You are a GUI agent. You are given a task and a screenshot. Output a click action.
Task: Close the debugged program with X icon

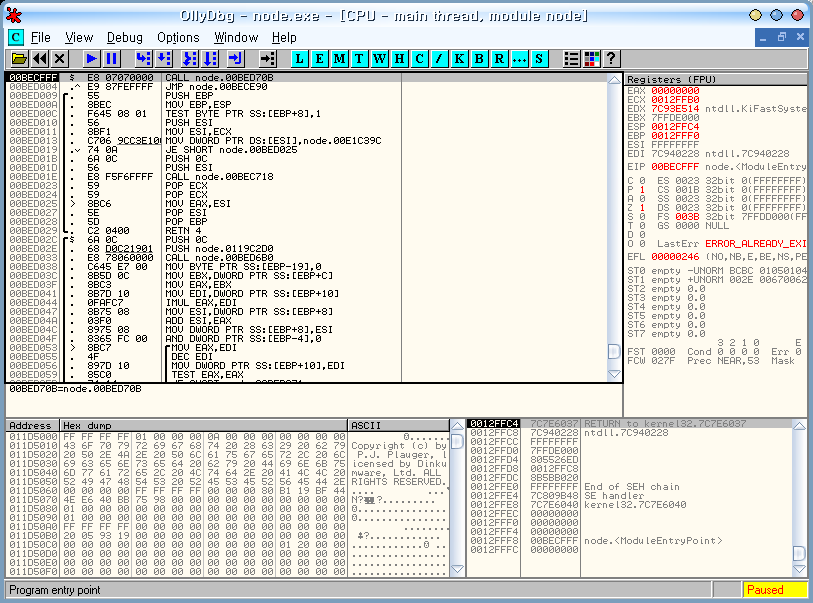click(x=60, y=59)
